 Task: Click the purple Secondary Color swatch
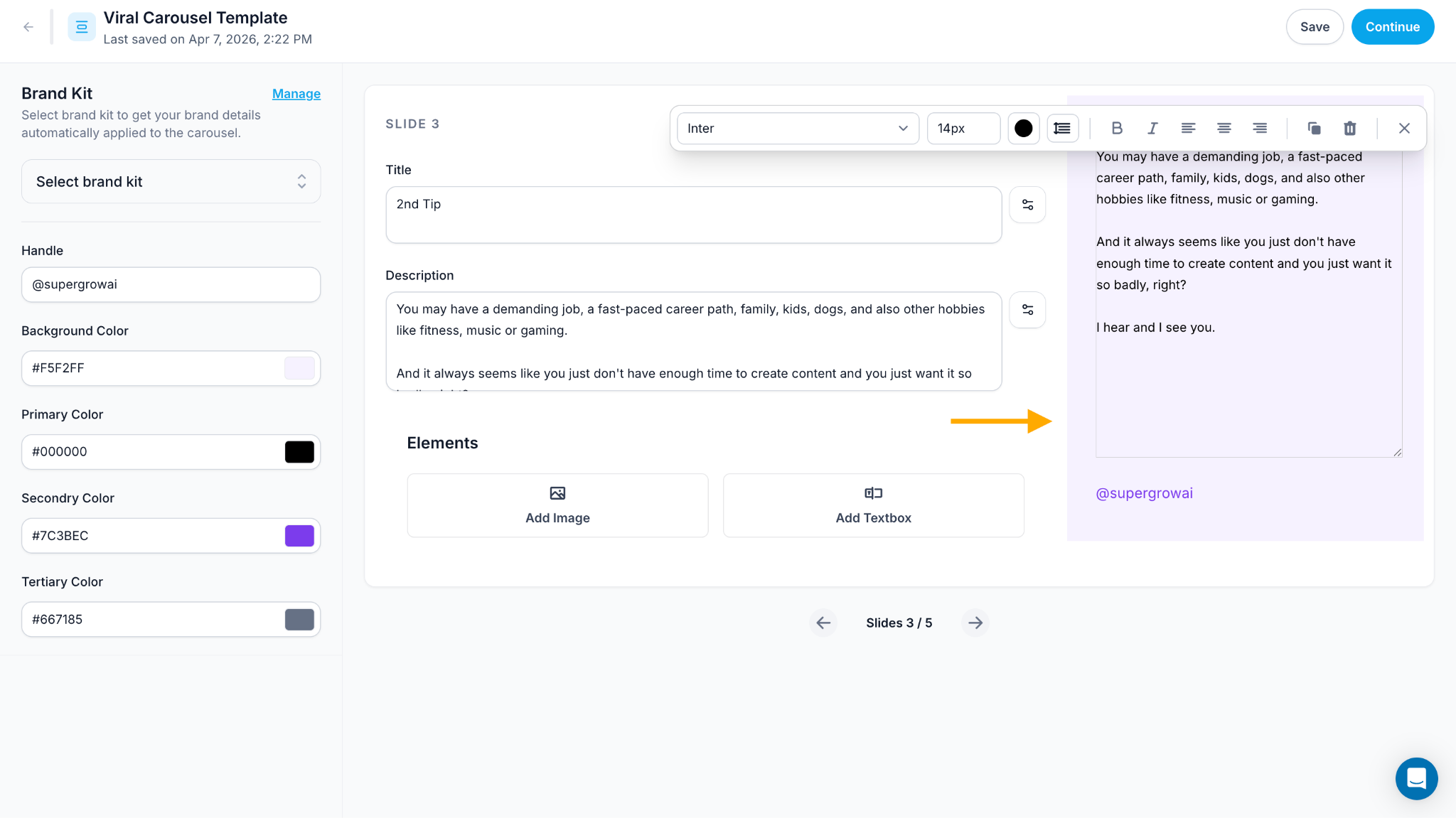pos(299,536)
